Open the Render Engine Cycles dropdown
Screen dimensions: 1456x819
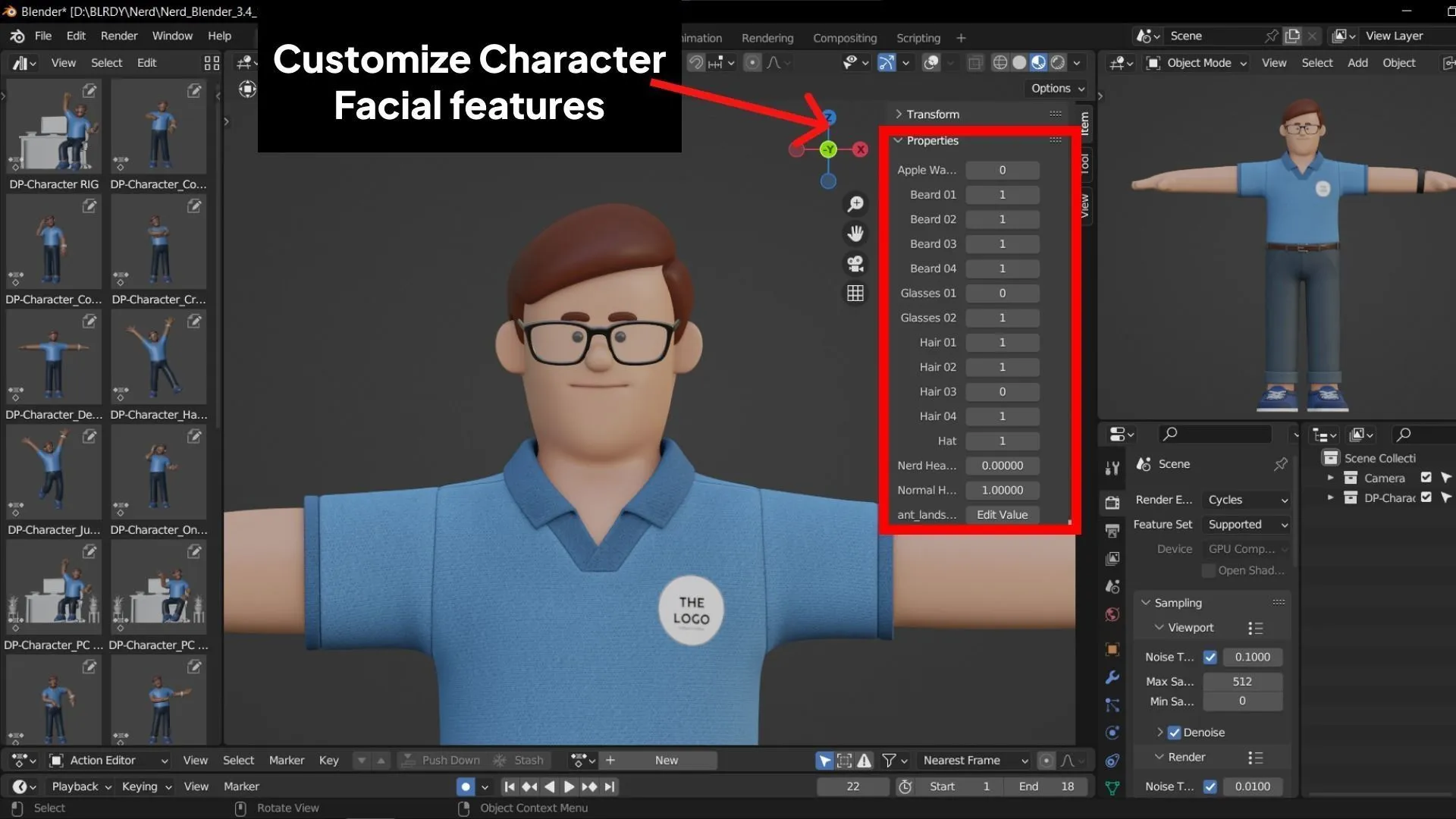[1247, 500]
